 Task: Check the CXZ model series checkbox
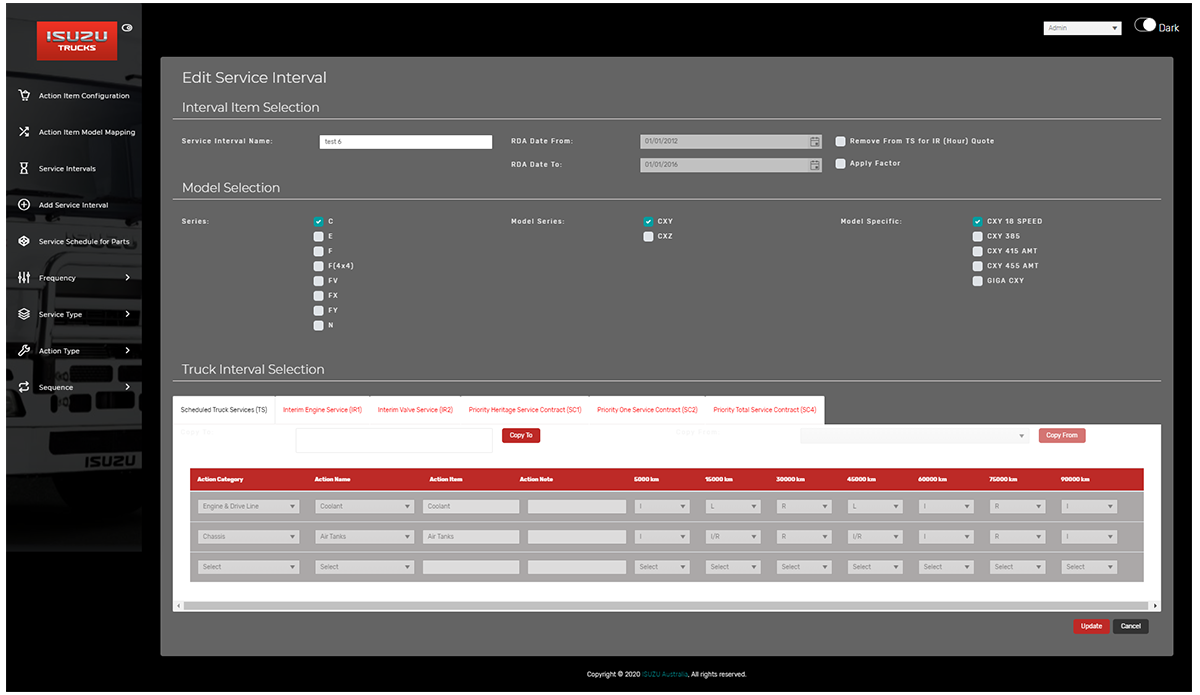[x=649, y=237]
